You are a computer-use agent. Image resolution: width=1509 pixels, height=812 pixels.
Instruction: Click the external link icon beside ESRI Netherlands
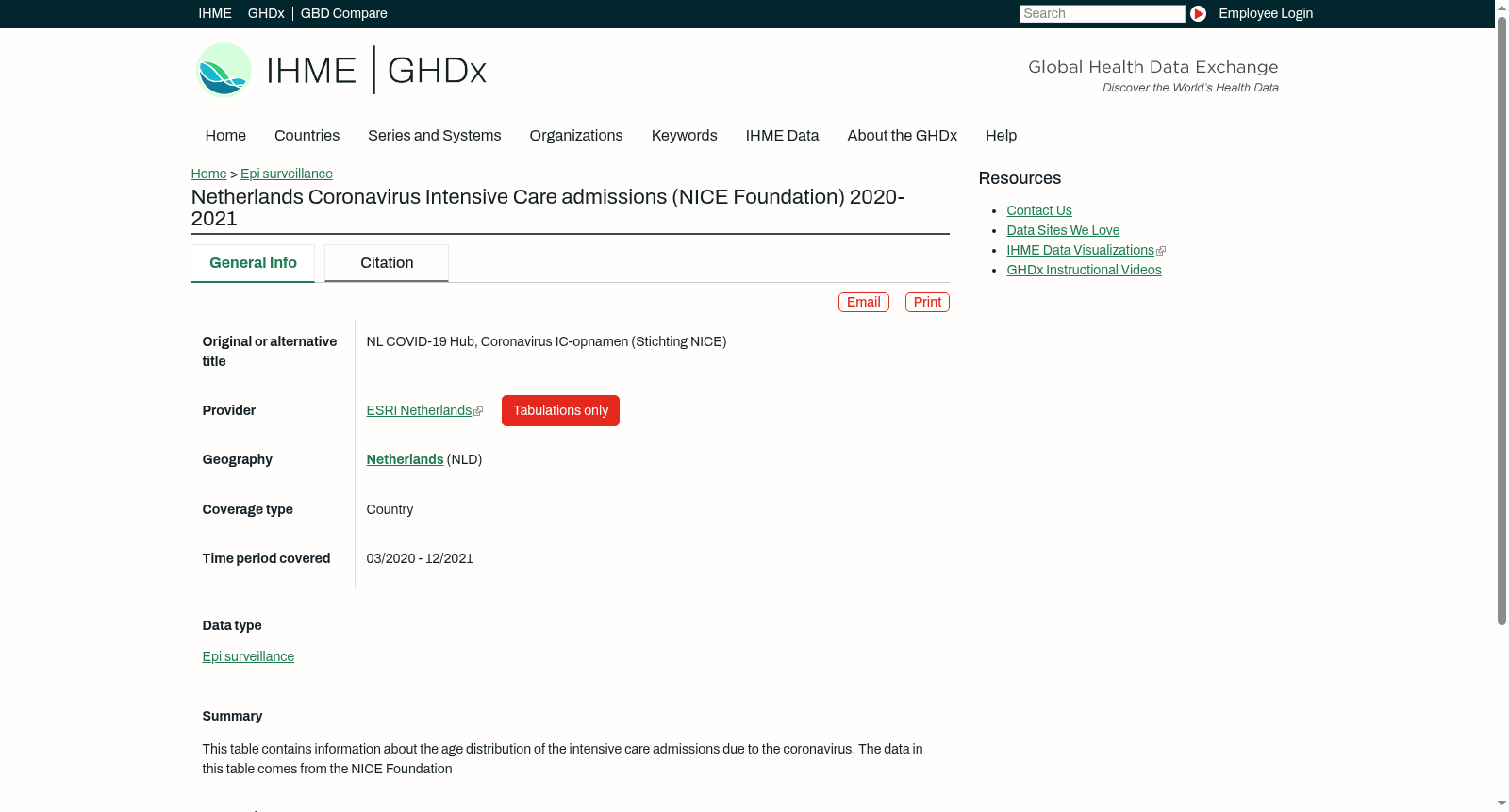point(478,411)
